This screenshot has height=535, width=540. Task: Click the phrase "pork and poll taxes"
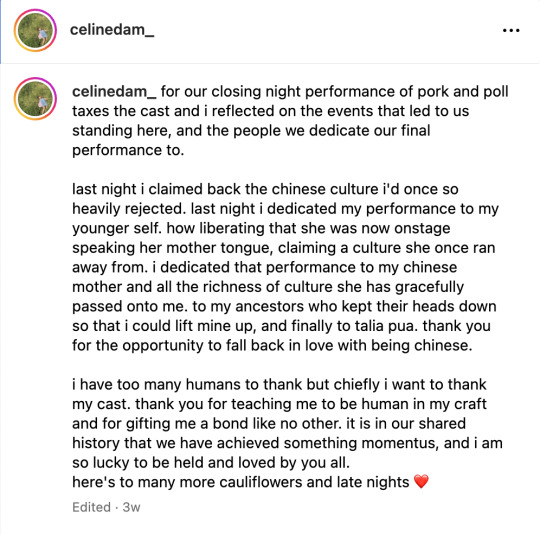290,101
